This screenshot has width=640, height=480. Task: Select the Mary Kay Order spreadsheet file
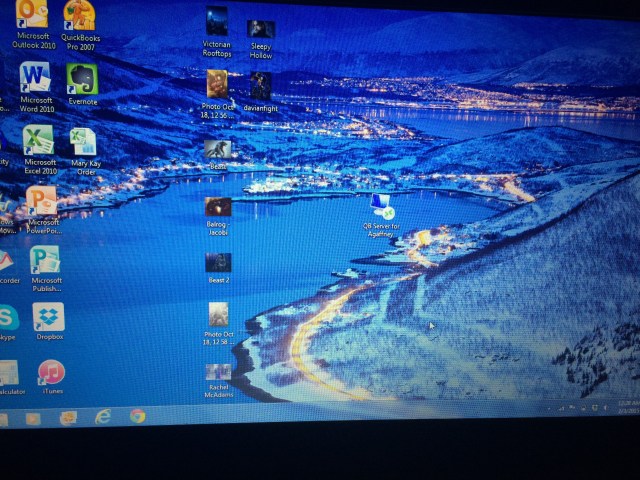(84, 142)
